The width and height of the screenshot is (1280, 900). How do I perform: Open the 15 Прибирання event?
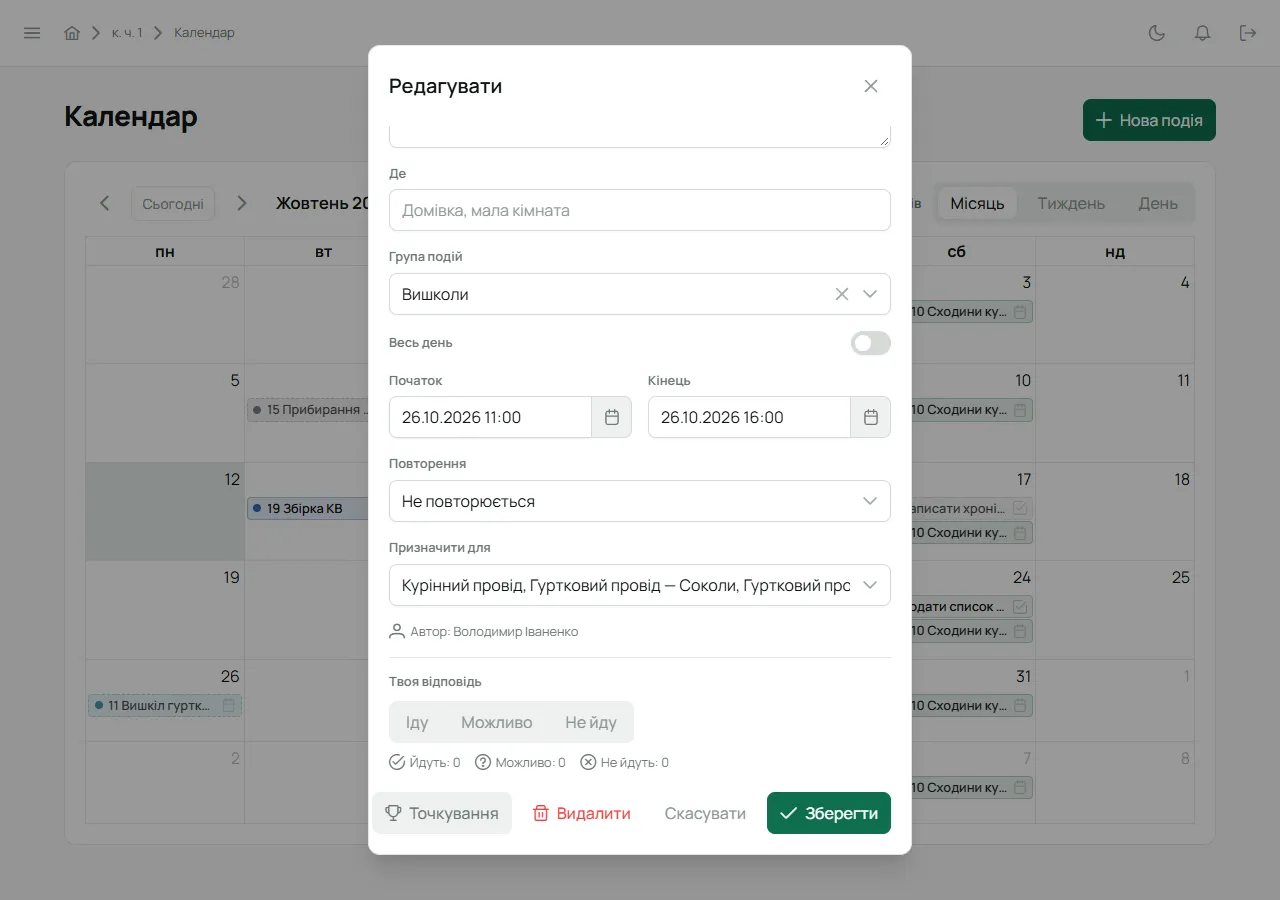point(308,410)
